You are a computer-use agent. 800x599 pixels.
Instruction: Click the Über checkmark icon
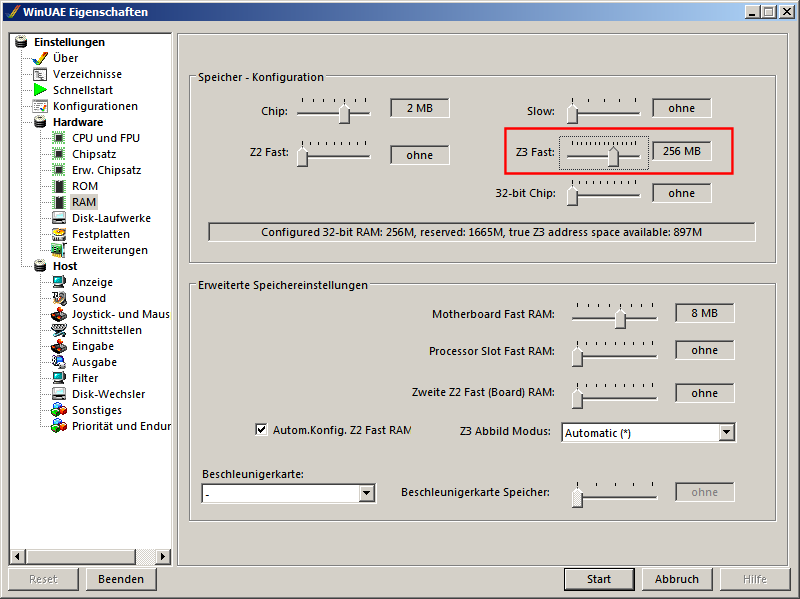click(x=40, y=58)
